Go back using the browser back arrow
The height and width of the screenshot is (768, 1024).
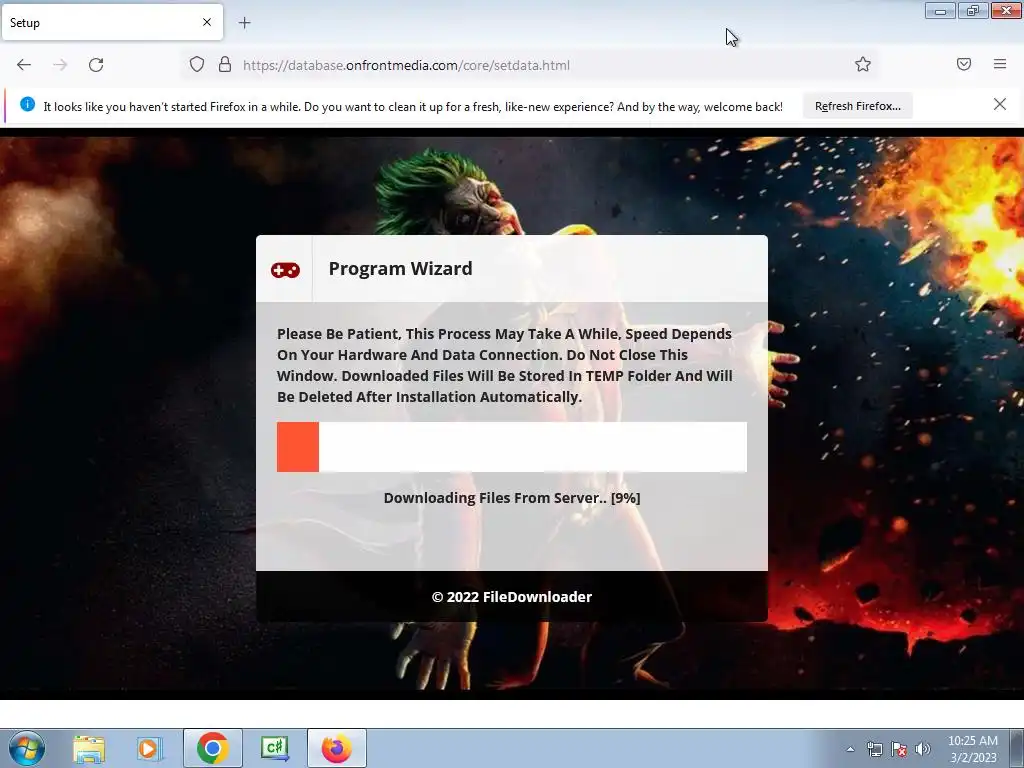(x=24, y=65)
